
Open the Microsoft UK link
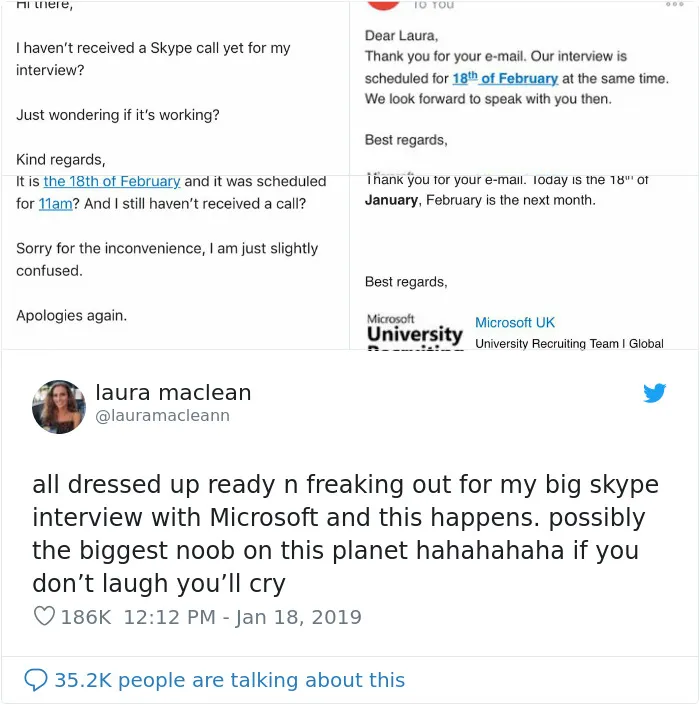tap(515, 322)
